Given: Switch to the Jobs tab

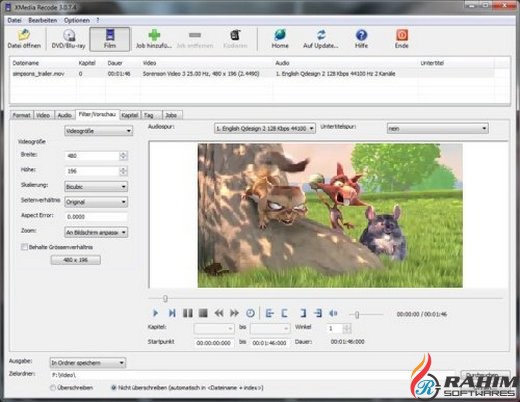Looking at the screenshot, I should click(x=171, y=115).
